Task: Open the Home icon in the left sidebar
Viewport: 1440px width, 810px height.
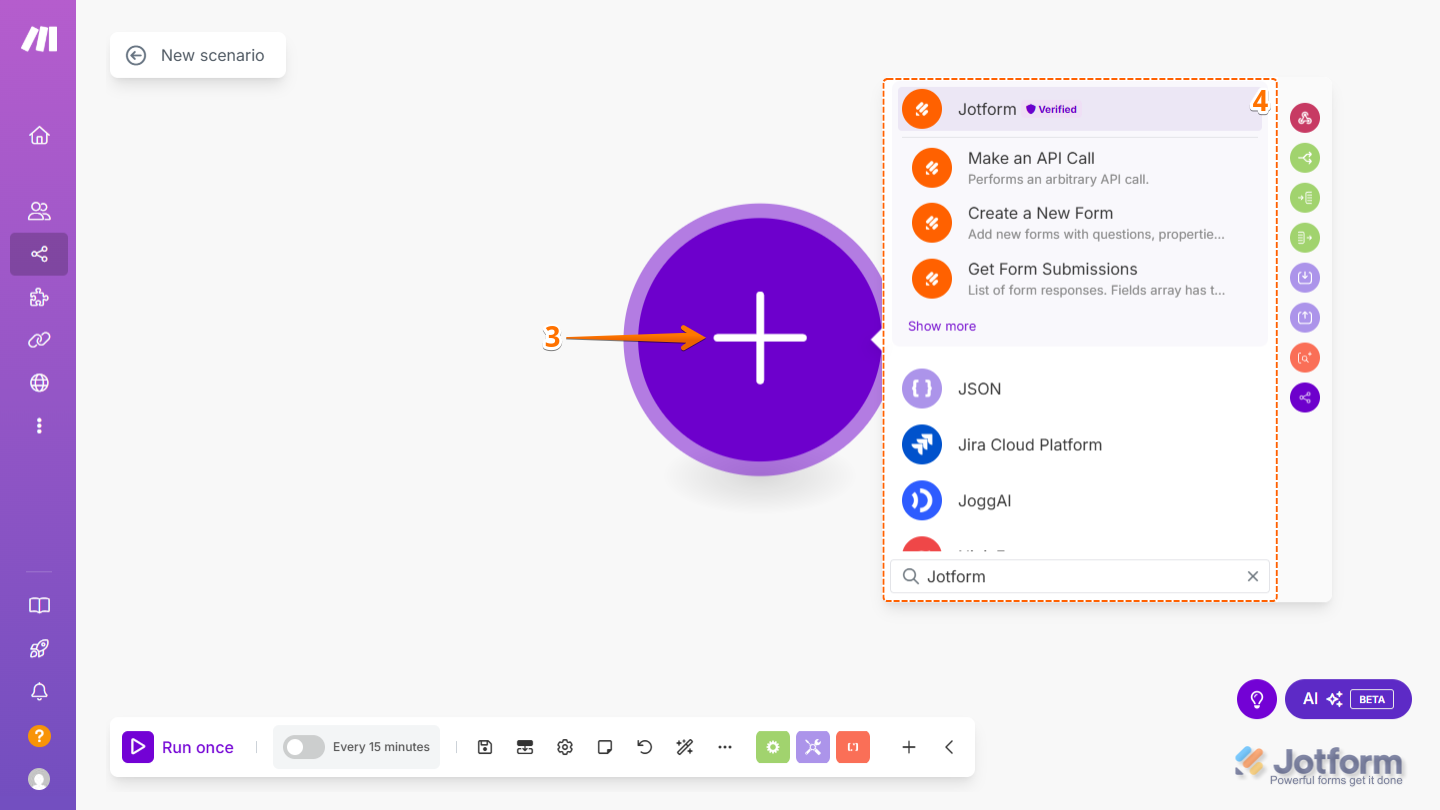Action: point(39,135)
